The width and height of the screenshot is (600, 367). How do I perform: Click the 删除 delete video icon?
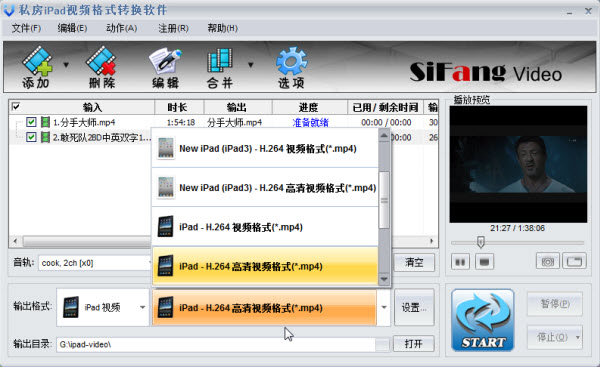pyautogui.click(x=101, y=67)
